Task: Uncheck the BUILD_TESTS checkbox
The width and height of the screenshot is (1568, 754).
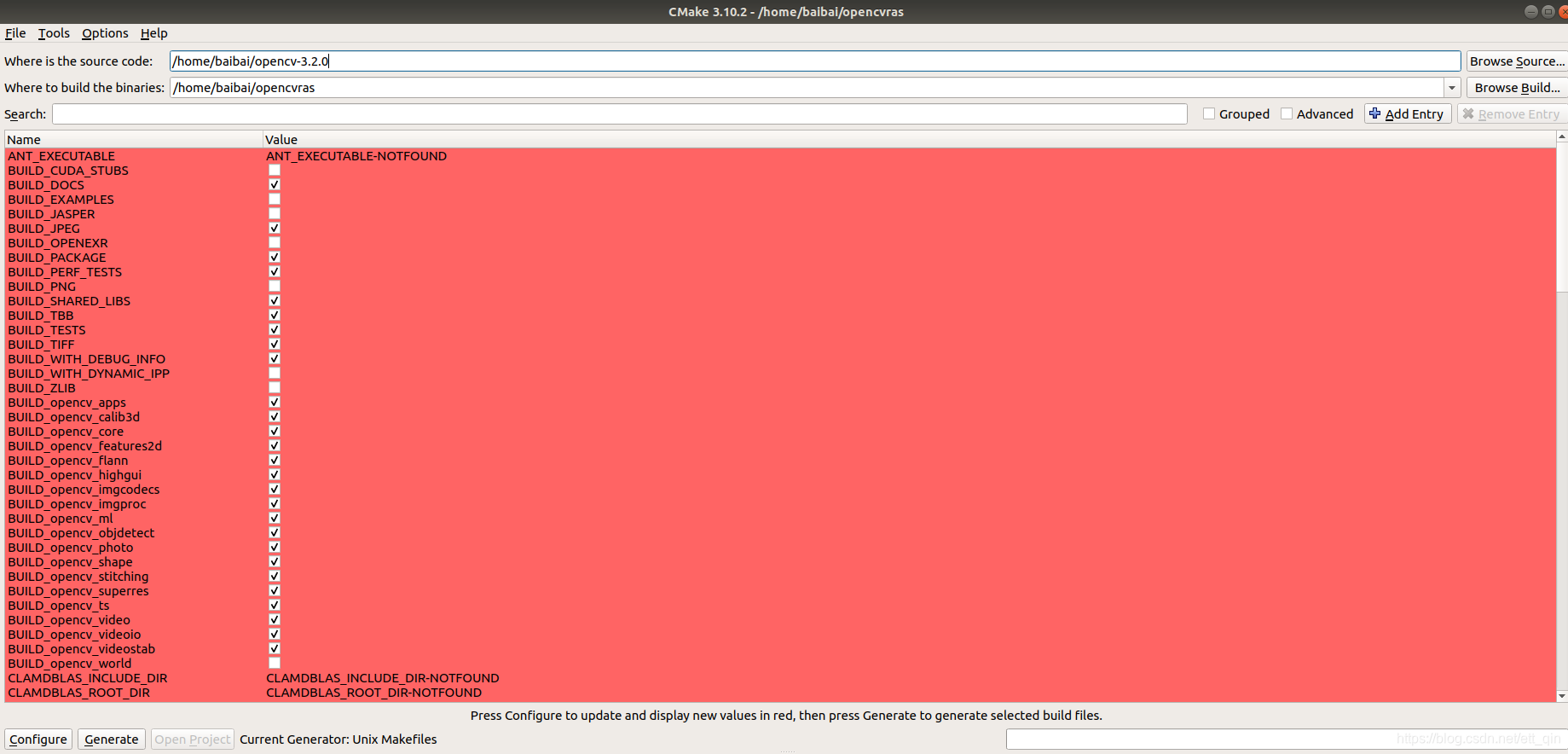Action: [275, 329]
